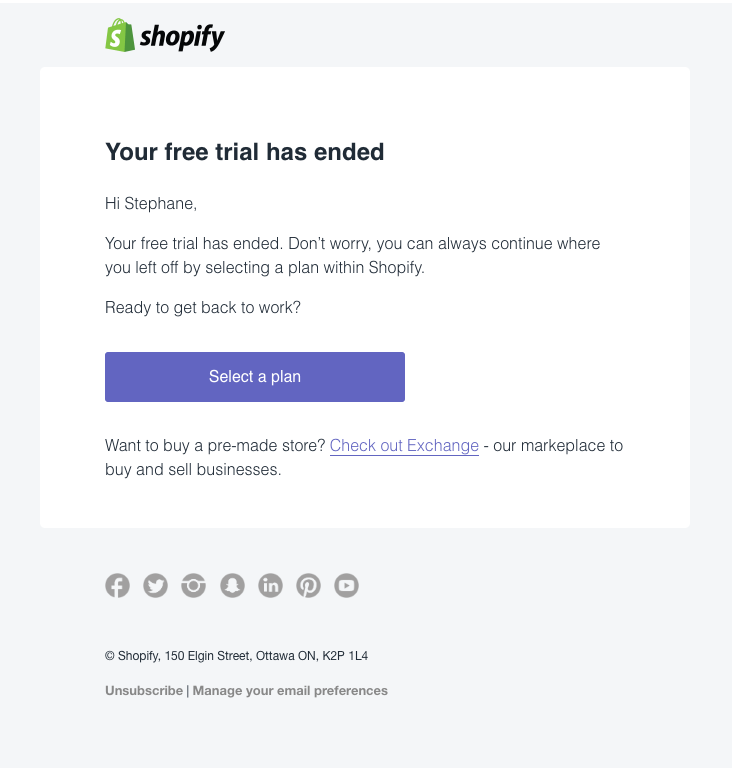This screenshot has height=768, width=732.
Task: Open the Instagram camera icon
Action: point(194,585)
